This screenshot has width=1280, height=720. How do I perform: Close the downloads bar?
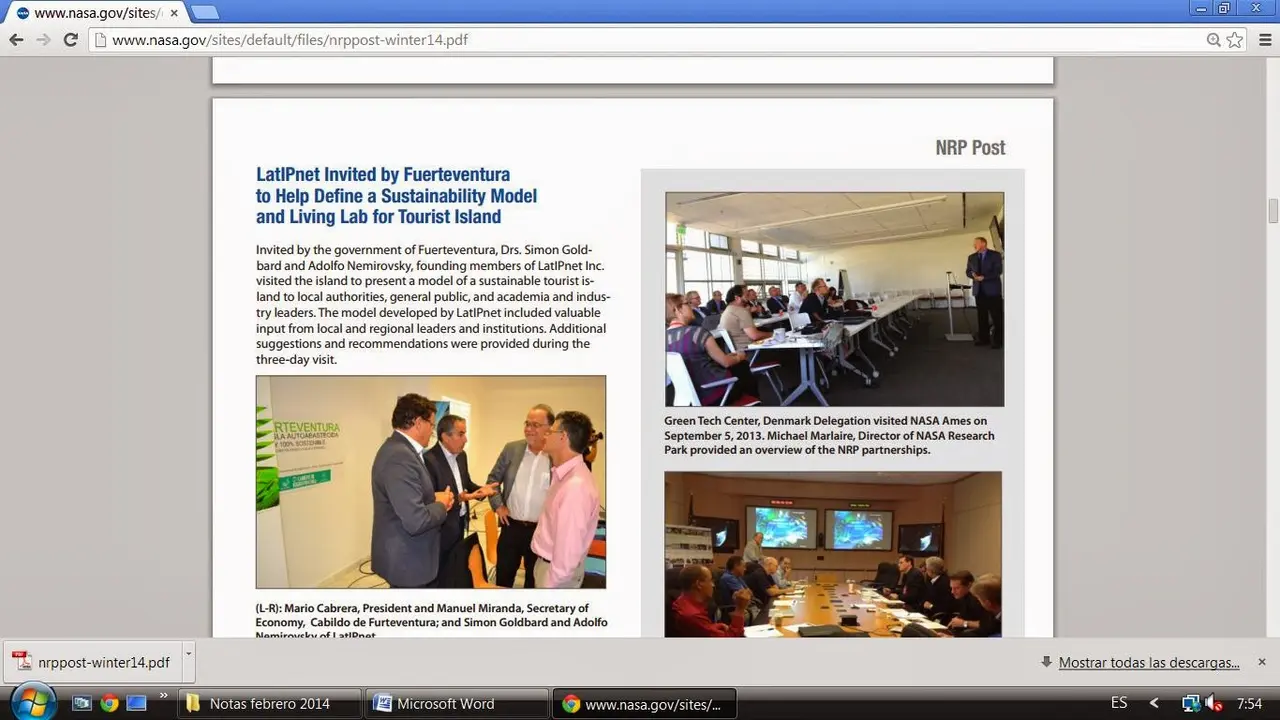(1261, 662)
